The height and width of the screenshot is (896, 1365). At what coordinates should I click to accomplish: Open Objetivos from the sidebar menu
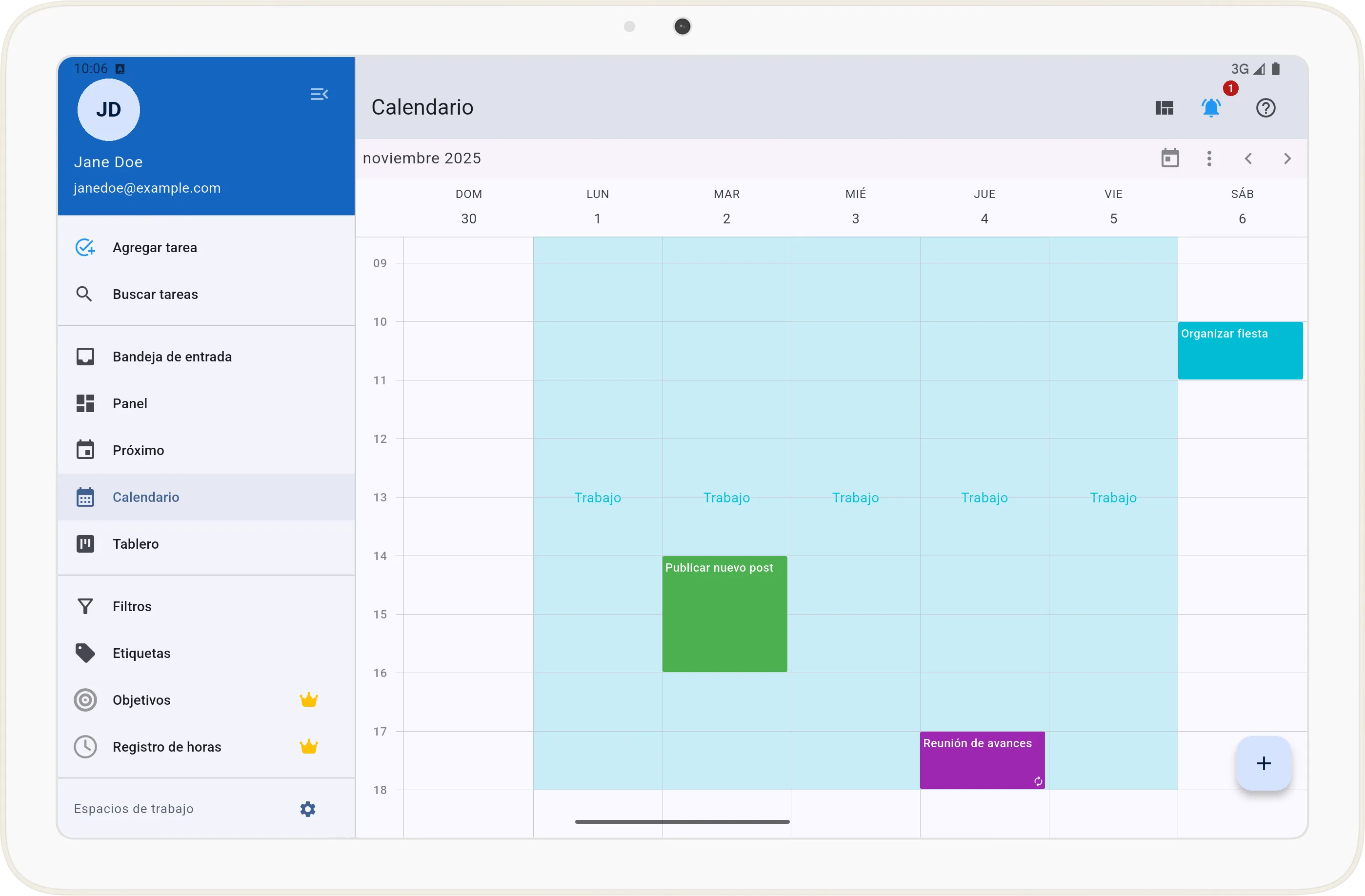click(x=141, y=700)
